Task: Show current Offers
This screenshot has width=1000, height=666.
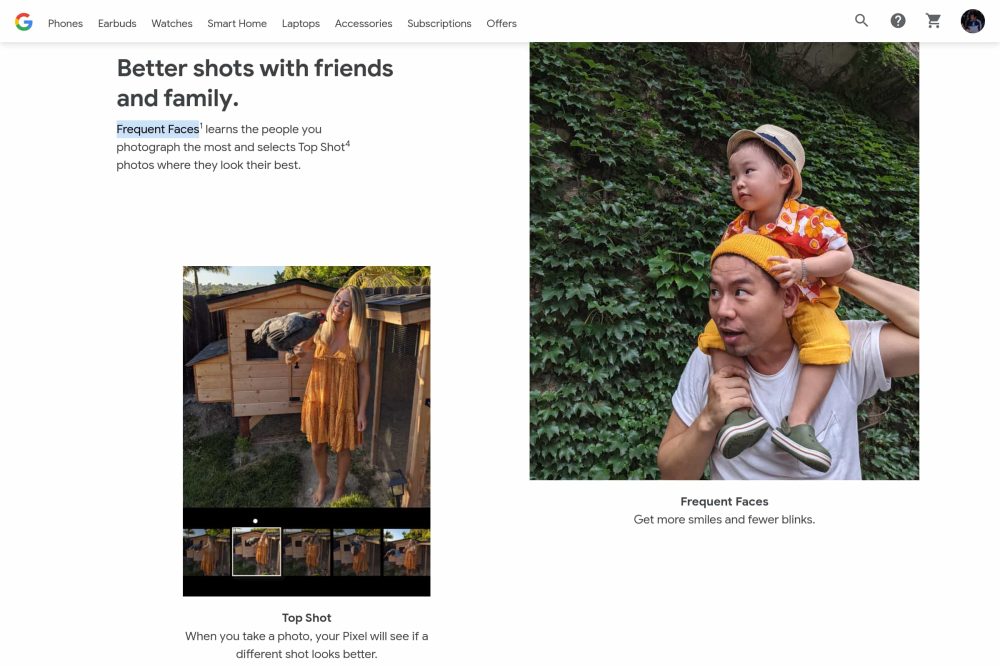Action: point(502,23)
